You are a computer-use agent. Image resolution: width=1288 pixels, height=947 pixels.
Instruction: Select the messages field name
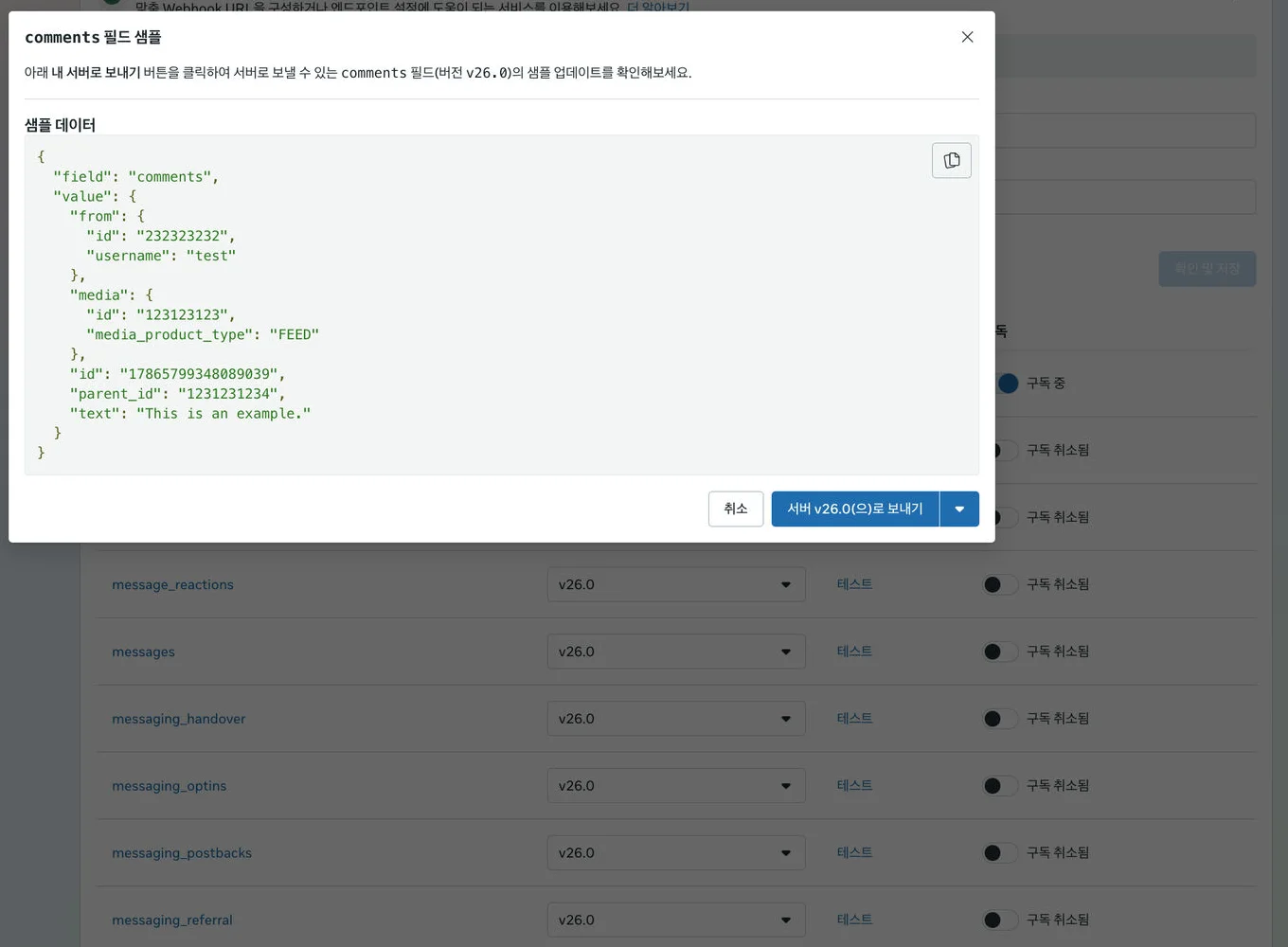coord(143,652)
